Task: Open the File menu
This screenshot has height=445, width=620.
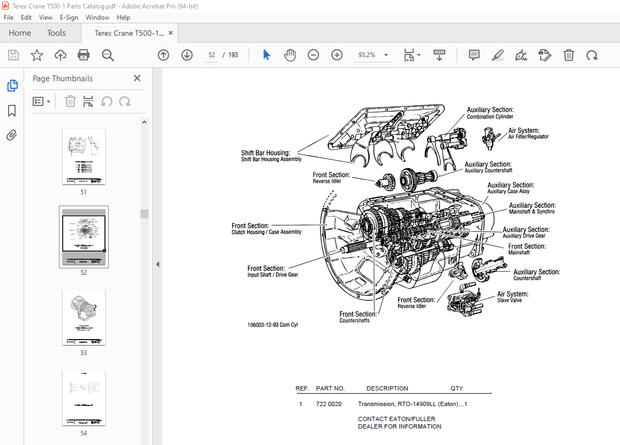Action: click(8, 17)
